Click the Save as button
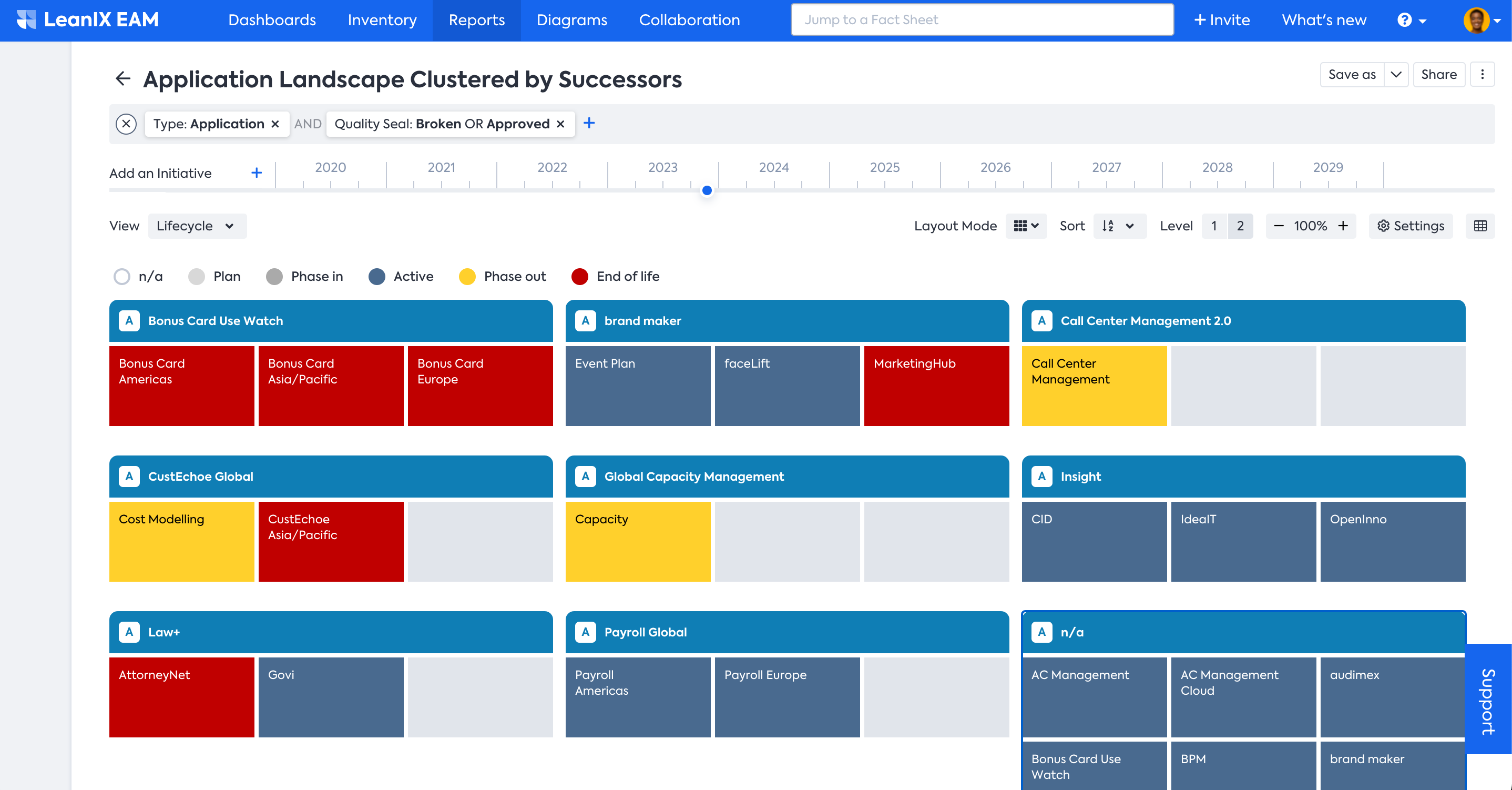The image size is (1512, 790). click(1352, 75)
